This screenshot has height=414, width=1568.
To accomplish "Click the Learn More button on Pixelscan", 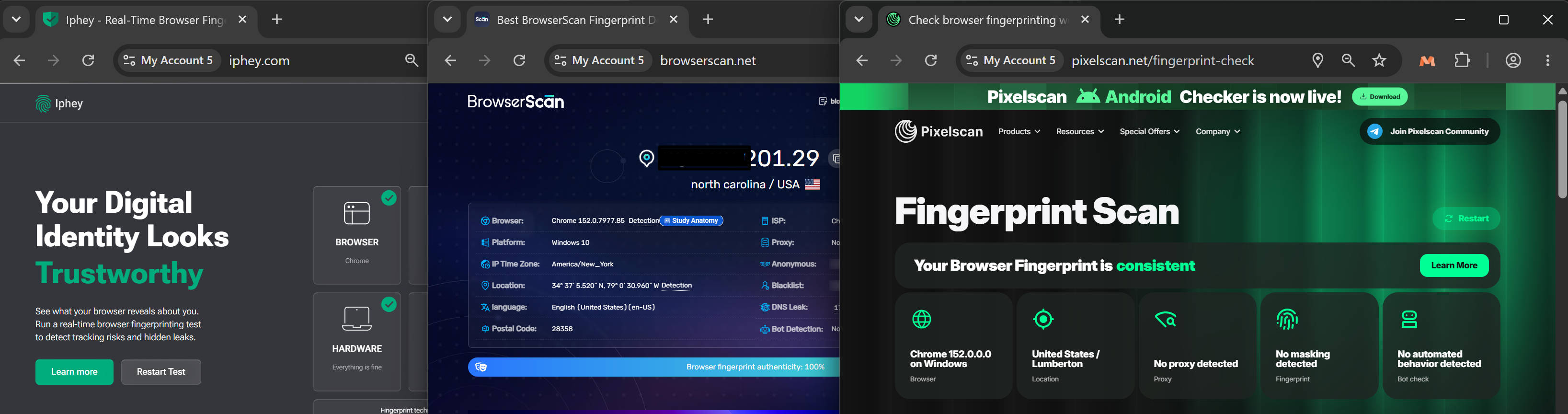I will pos(1454,265).
